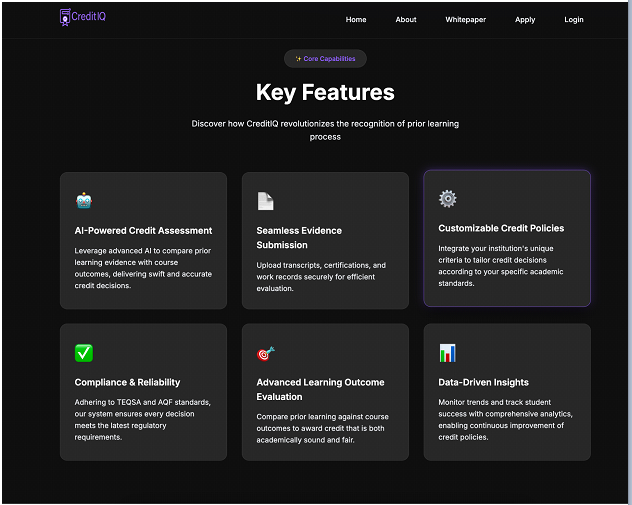632x505 pixels.
Task: Click the gear icon for Customizable Policies
Action: [x=447, y=199]
